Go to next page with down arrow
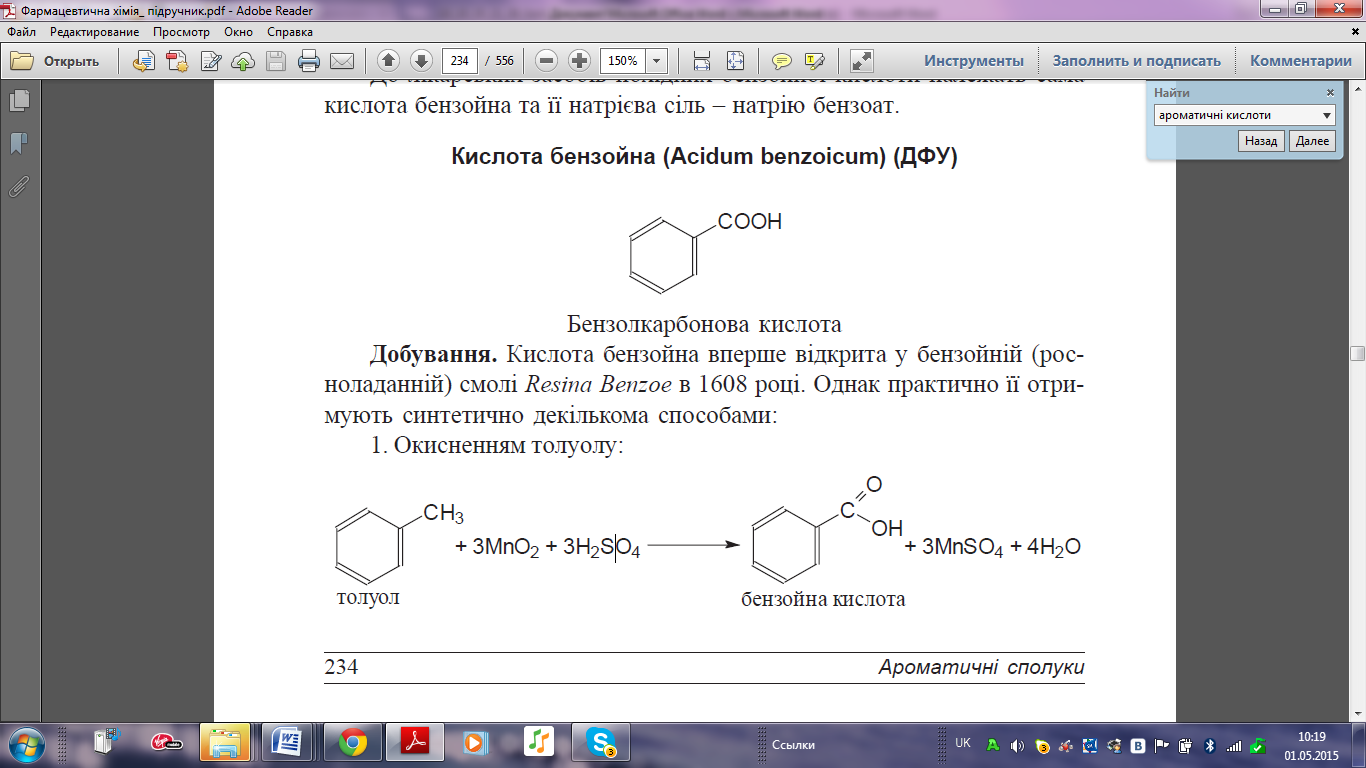 click(x=421, y=60)
